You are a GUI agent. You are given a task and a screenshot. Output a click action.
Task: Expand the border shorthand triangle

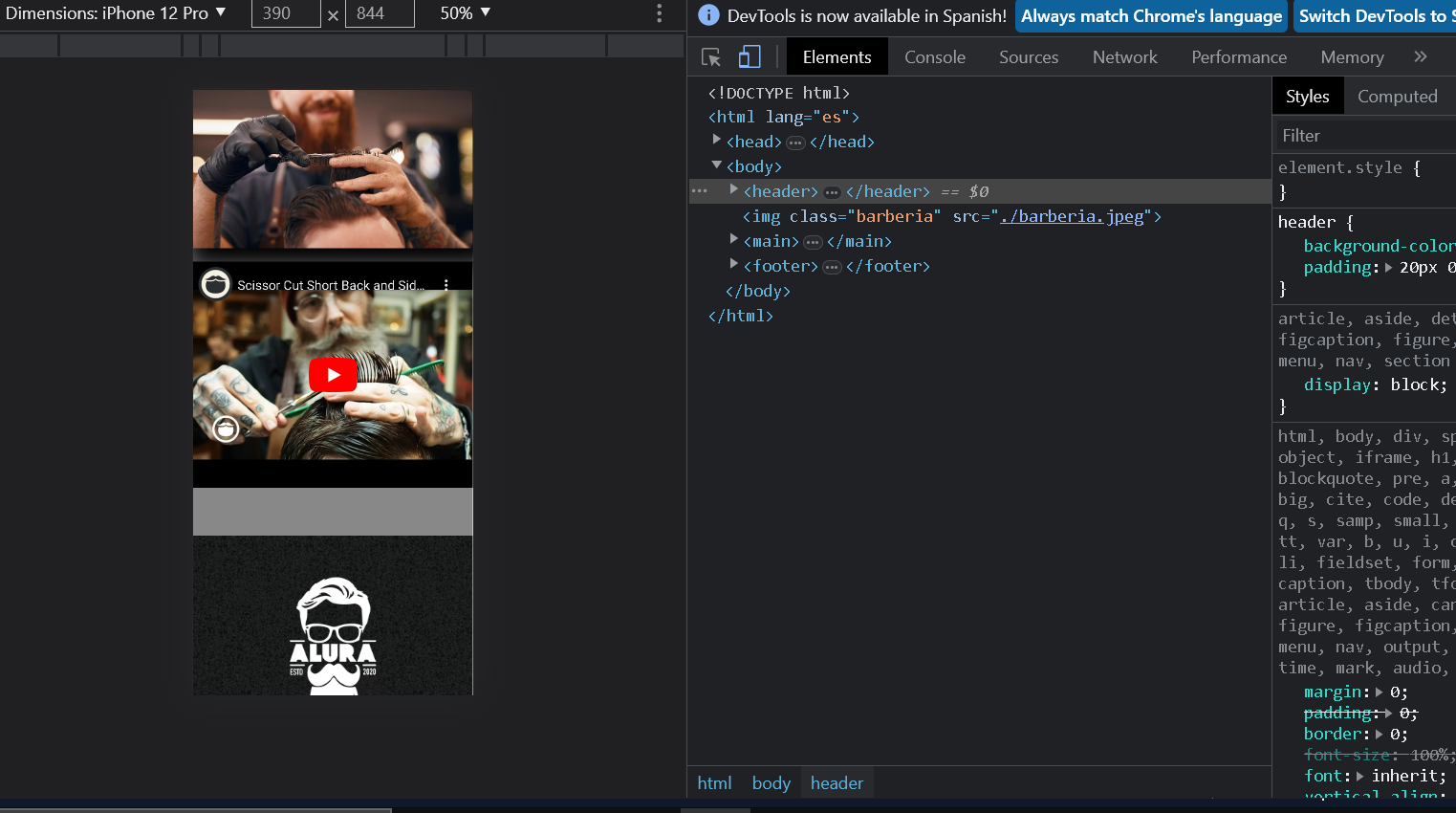1380,734
